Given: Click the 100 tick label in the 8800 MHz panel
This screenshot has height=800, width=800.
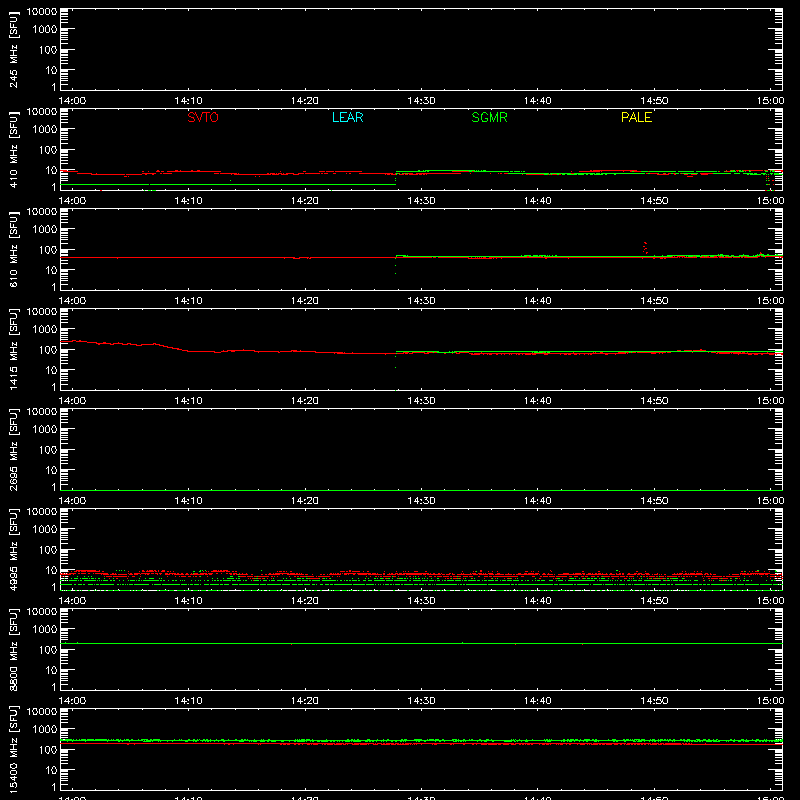Looking at the screenshot, I should tap(48, 650).
